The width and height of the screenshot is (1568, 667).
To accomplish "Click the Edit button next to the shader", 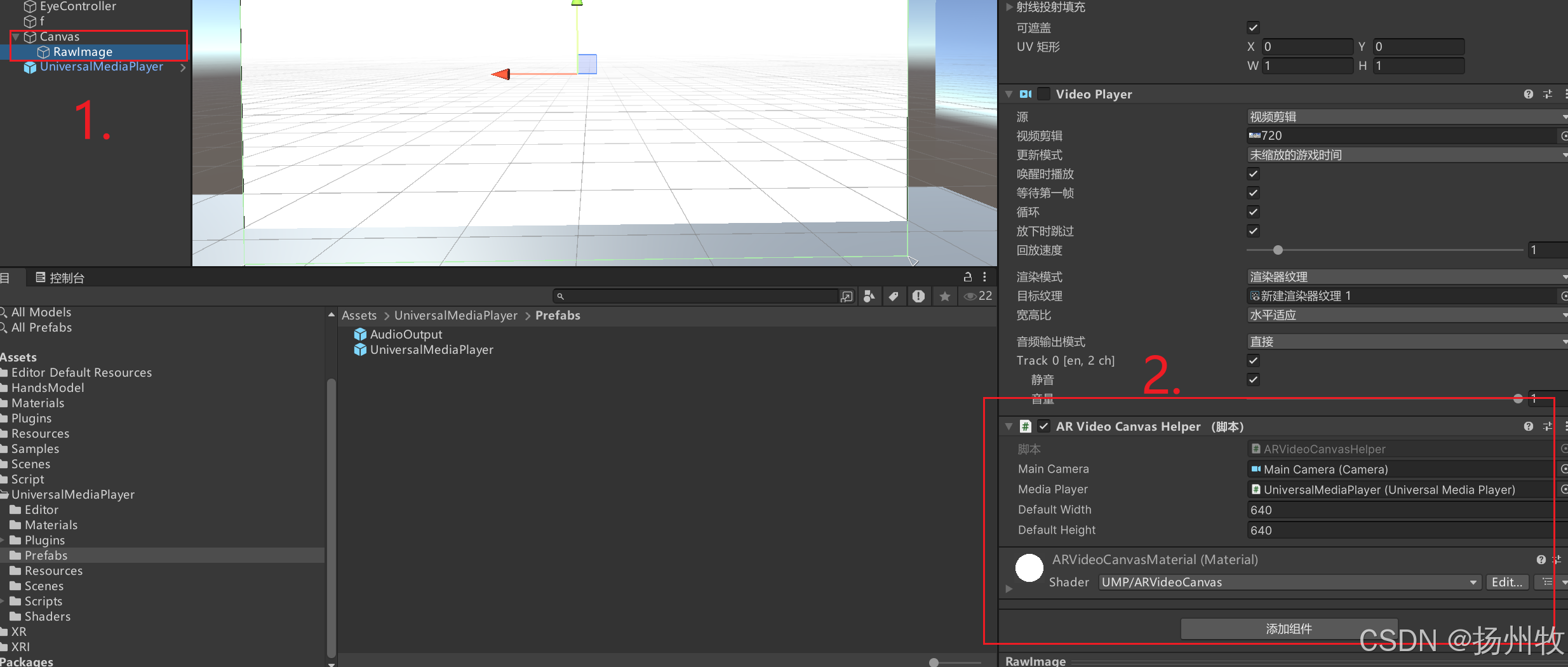I will [x=1506, y=582].
